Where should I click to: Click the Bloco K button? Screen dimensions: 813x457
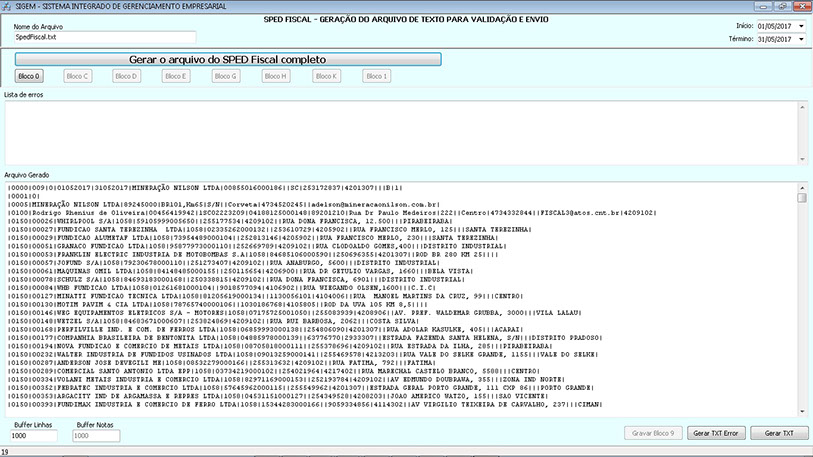click(x=327, y=76)
